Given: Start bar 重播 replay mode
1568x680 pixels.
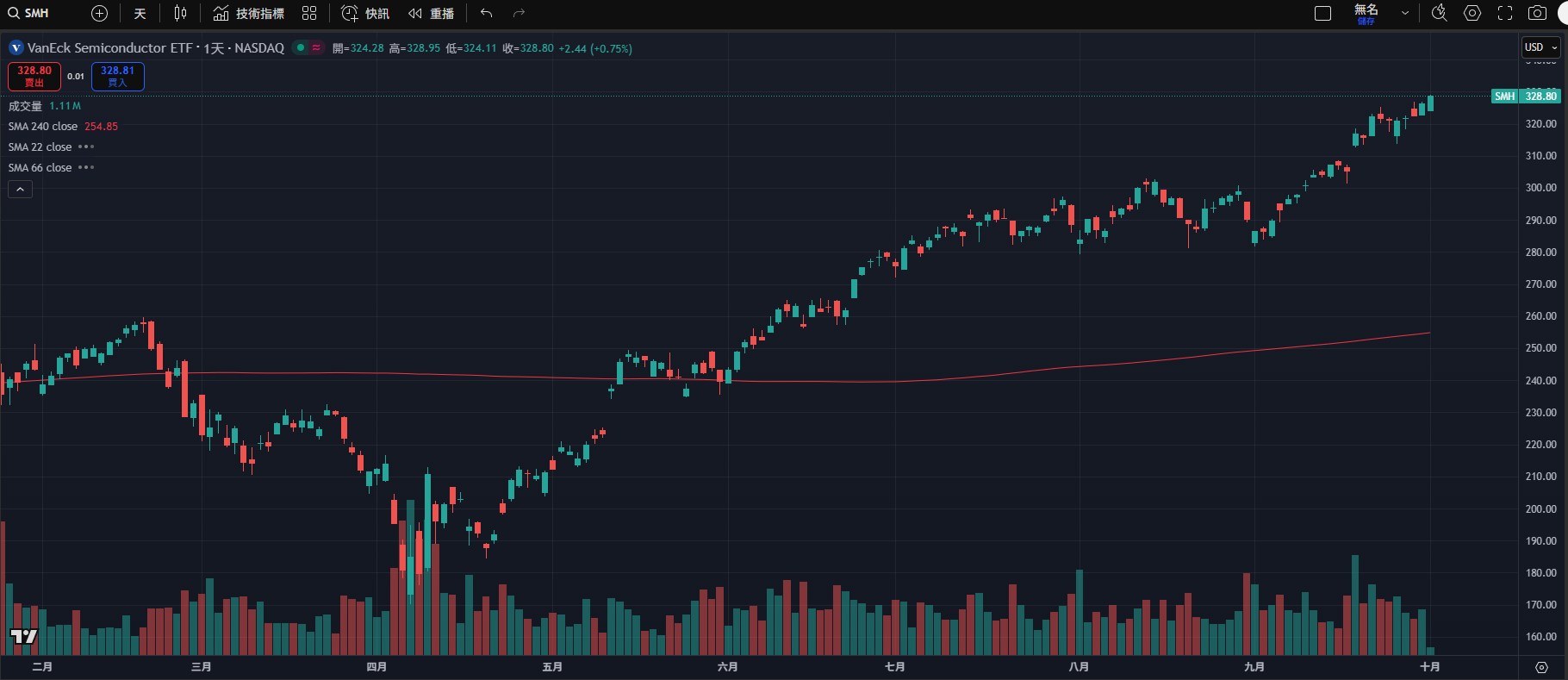Looking at the screenshot, I should click(432, 13).
